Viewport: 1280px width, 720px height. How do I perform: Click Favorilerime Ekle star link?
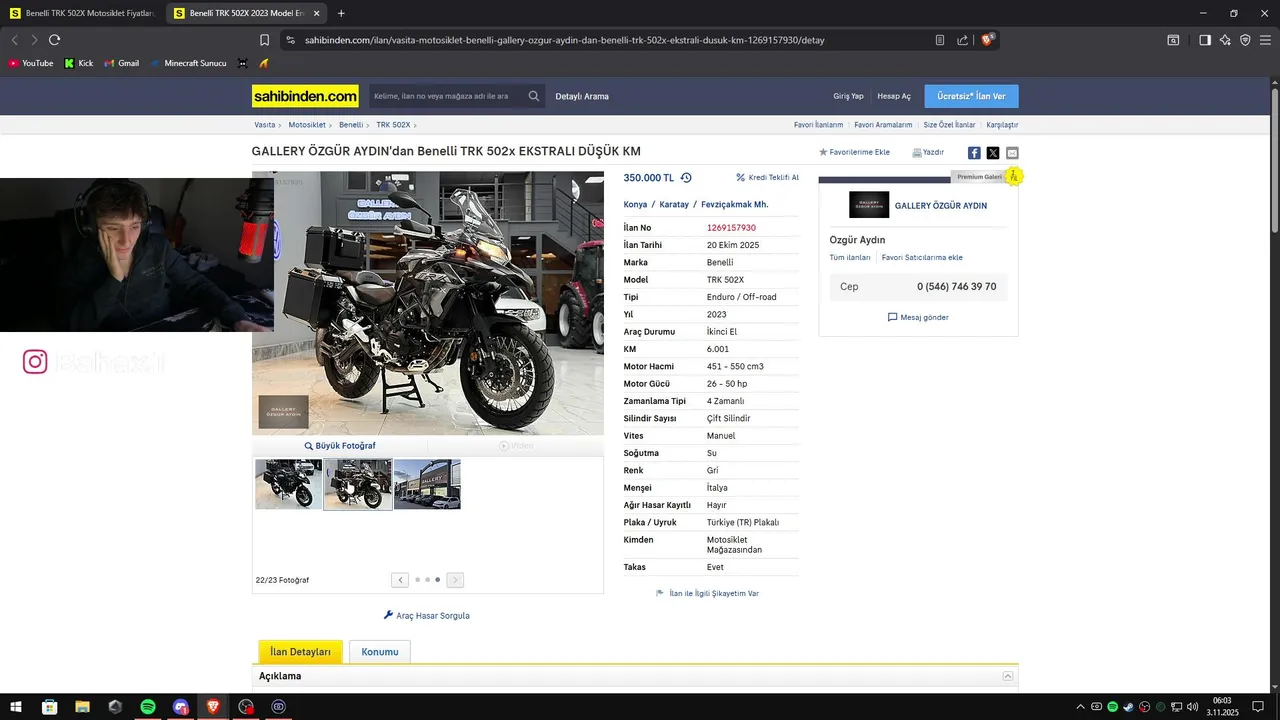coord(854,153)
